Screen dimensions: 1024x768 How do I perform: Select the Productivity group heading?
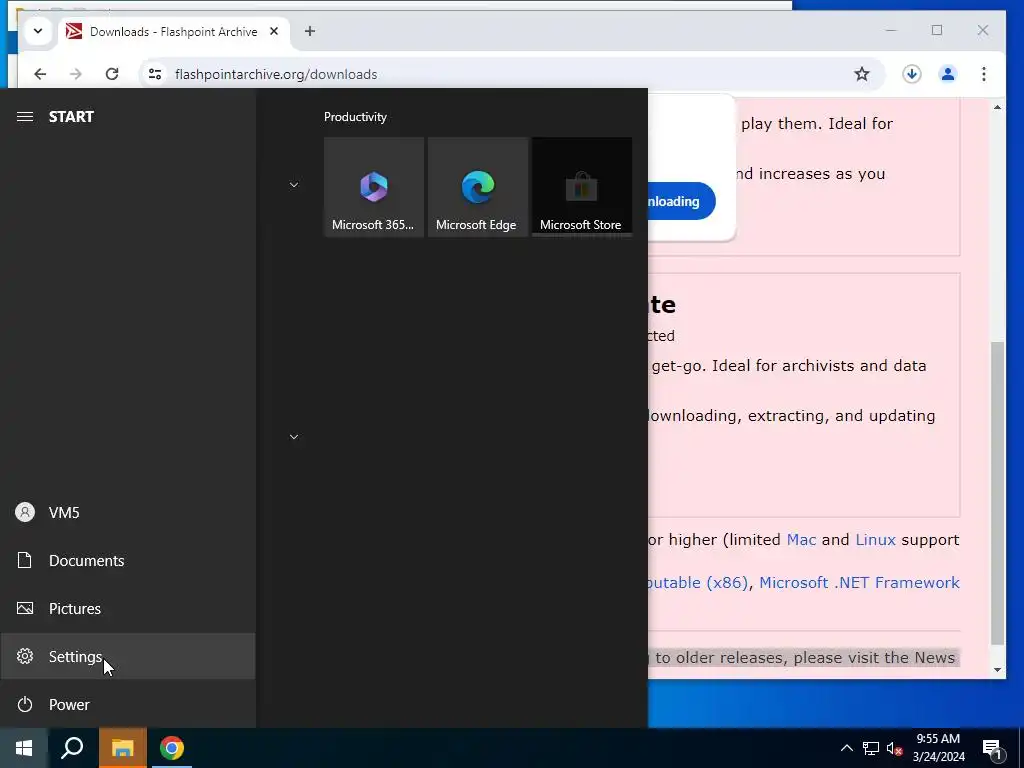coord(355,117)
